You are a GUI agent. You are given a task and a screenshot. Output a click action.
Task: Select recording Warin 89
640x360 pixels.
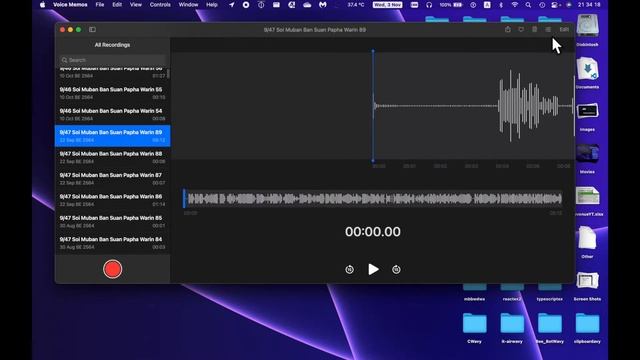pos(112,136)
